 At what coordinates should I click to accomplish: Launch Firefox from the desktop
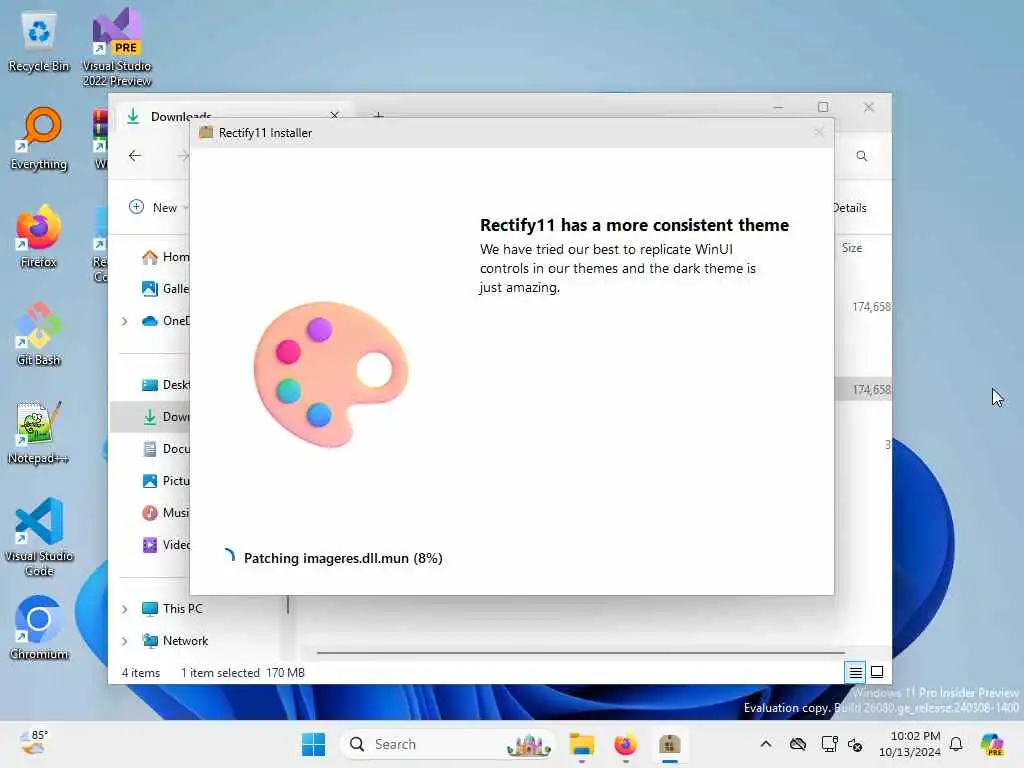point(39,236)
